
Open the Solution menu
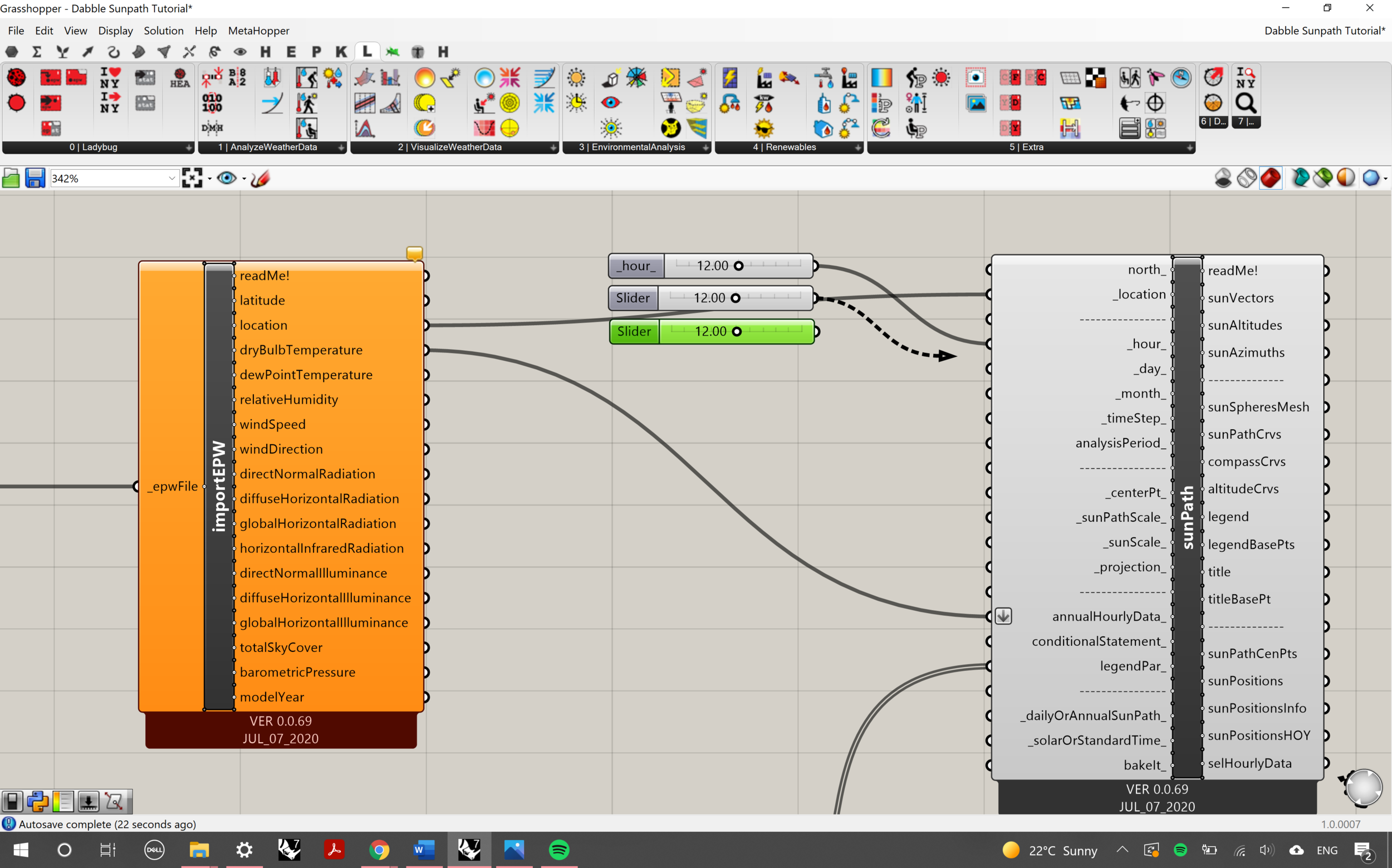pyautogui.click(x=164, y=31)
